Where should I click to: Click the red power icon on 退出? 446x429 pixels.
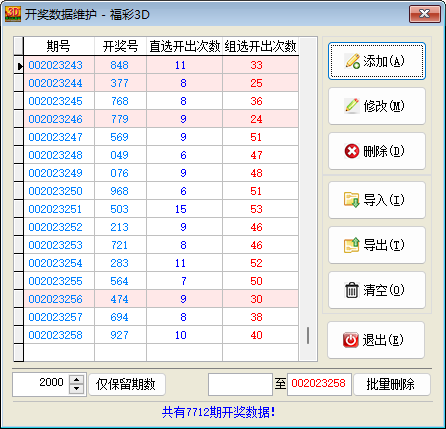[x=351, y=340]
